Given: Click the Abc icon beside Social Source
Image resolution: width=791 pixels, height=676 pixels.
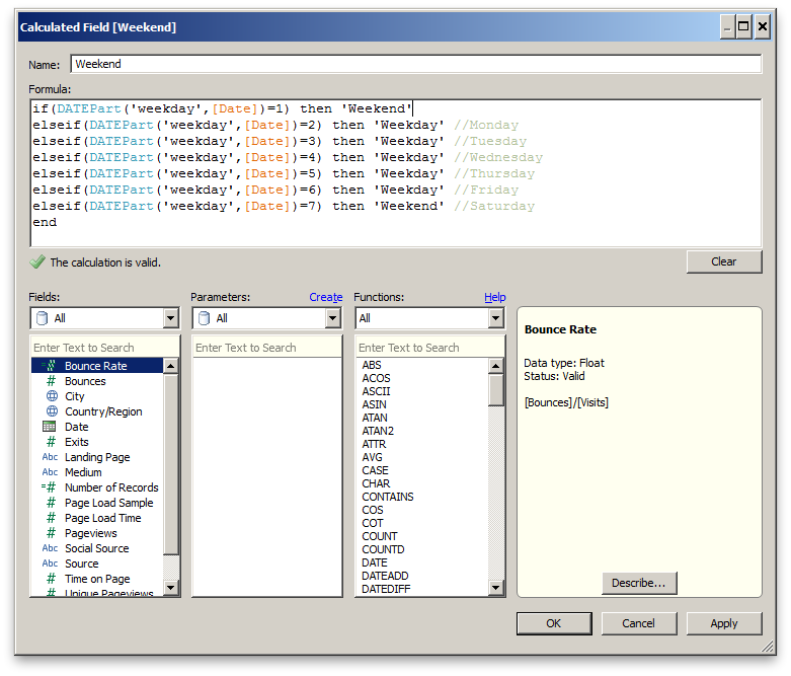Looking at the screenshot, I should pyautogui.click(x=50, y=548).
